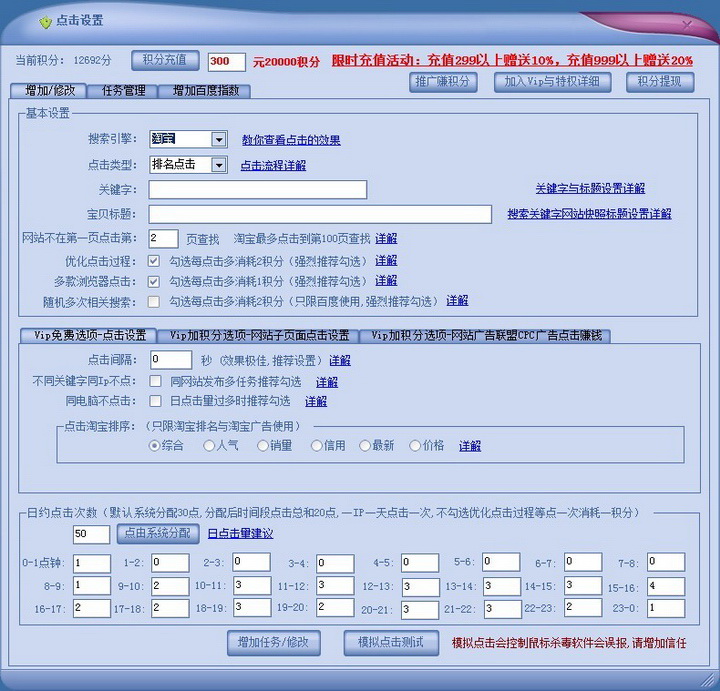The width and height of the screenshot is (720, 691).
Task: Click the green shield app icon
Action: pos(45,22)
